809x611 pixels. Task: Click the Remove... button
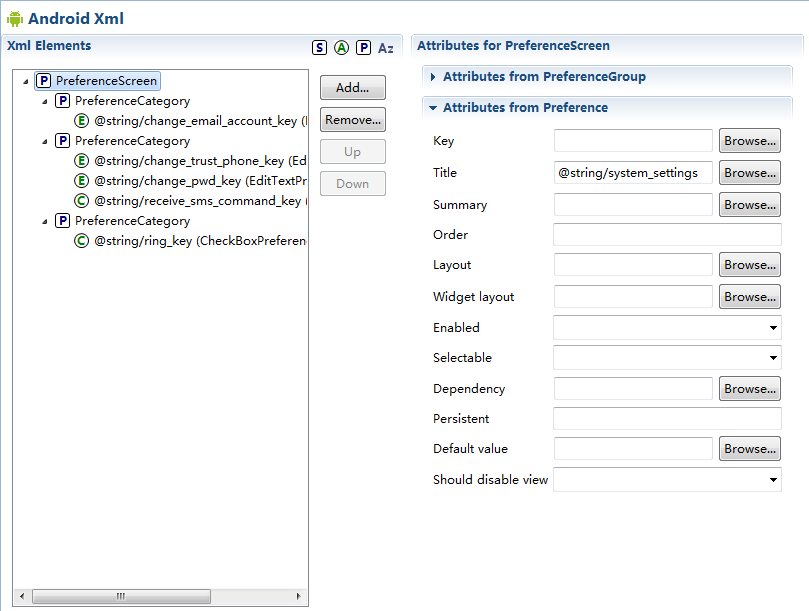coord(352,120)
